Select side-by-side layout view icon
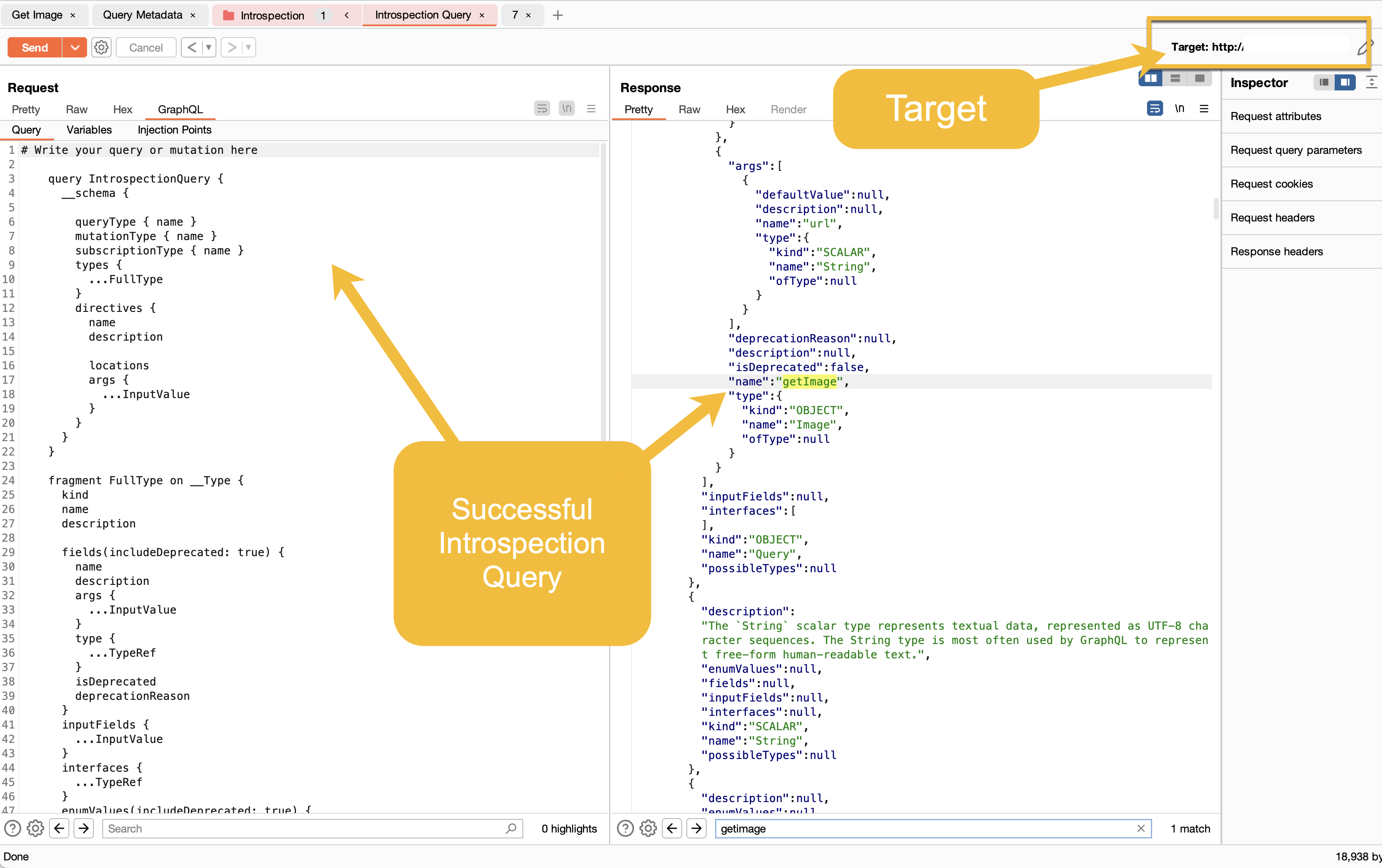Viewport: 1382px width, 868px height. 1151,79
